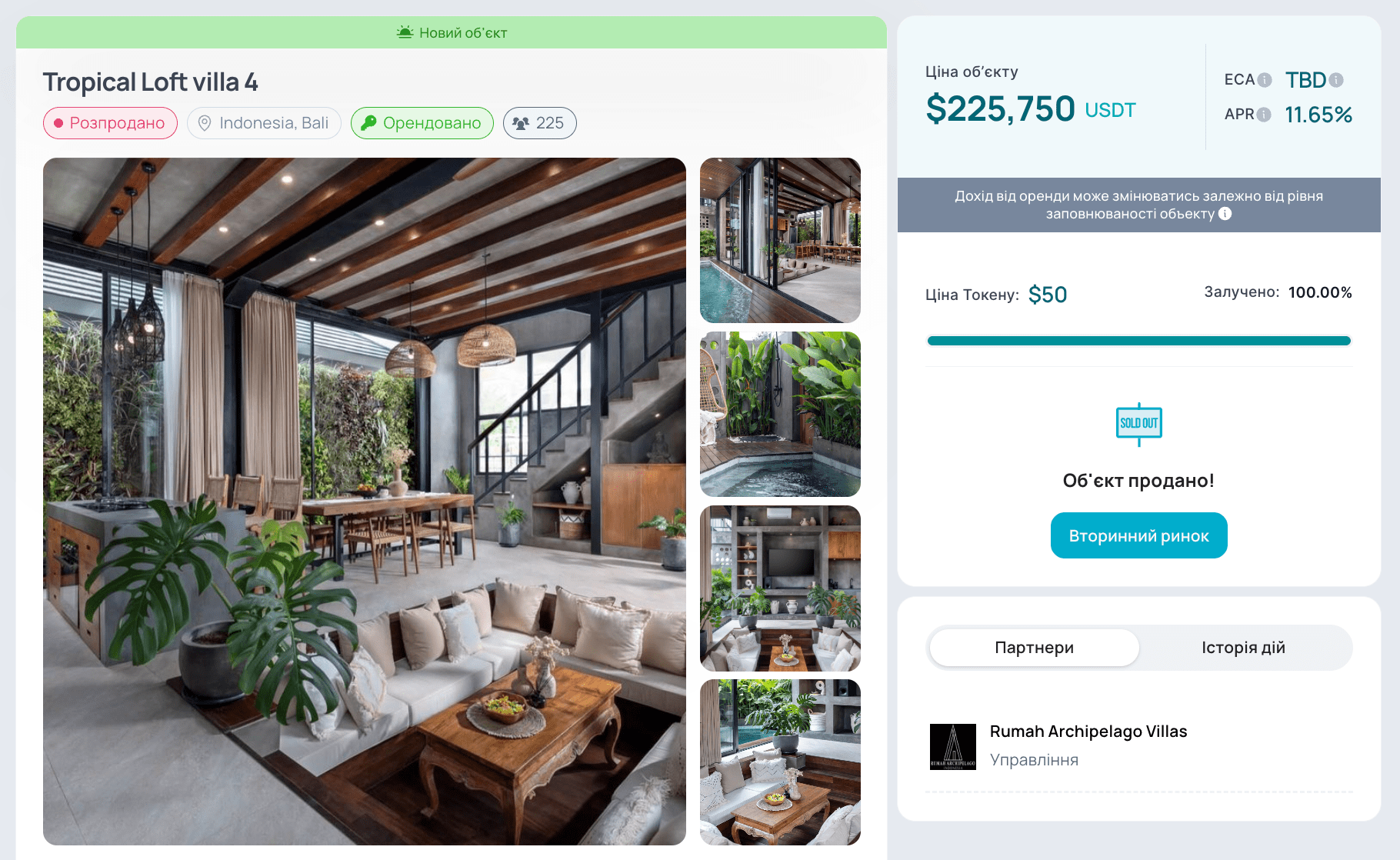Screen dimensions: 1400x860
Task: Click the sunrise icon in Новий об'єкт banner
Action: click(x=405, y=32)
